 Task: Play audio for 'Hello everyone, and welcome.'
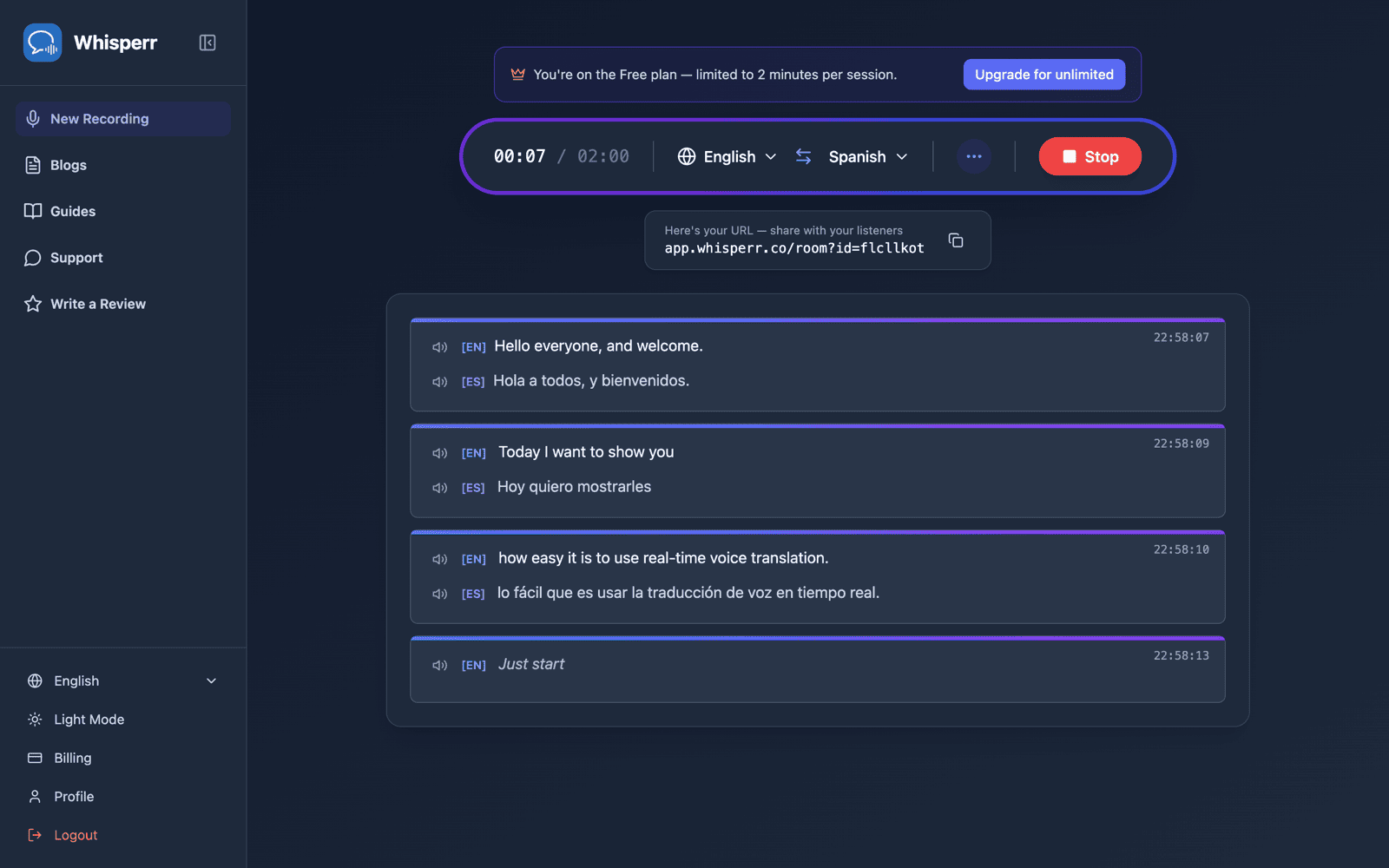point(440,347)
